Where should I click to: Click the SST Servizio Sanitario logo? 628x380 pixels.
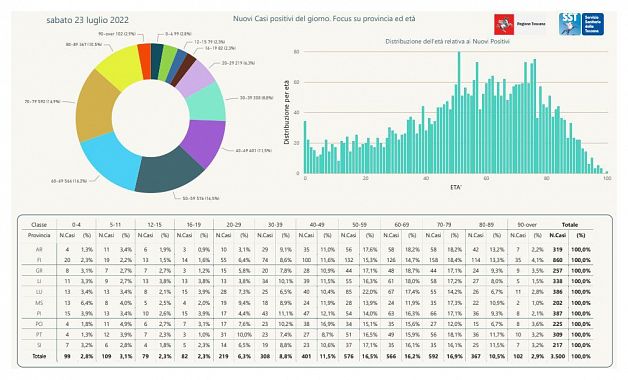pos(581,24)
